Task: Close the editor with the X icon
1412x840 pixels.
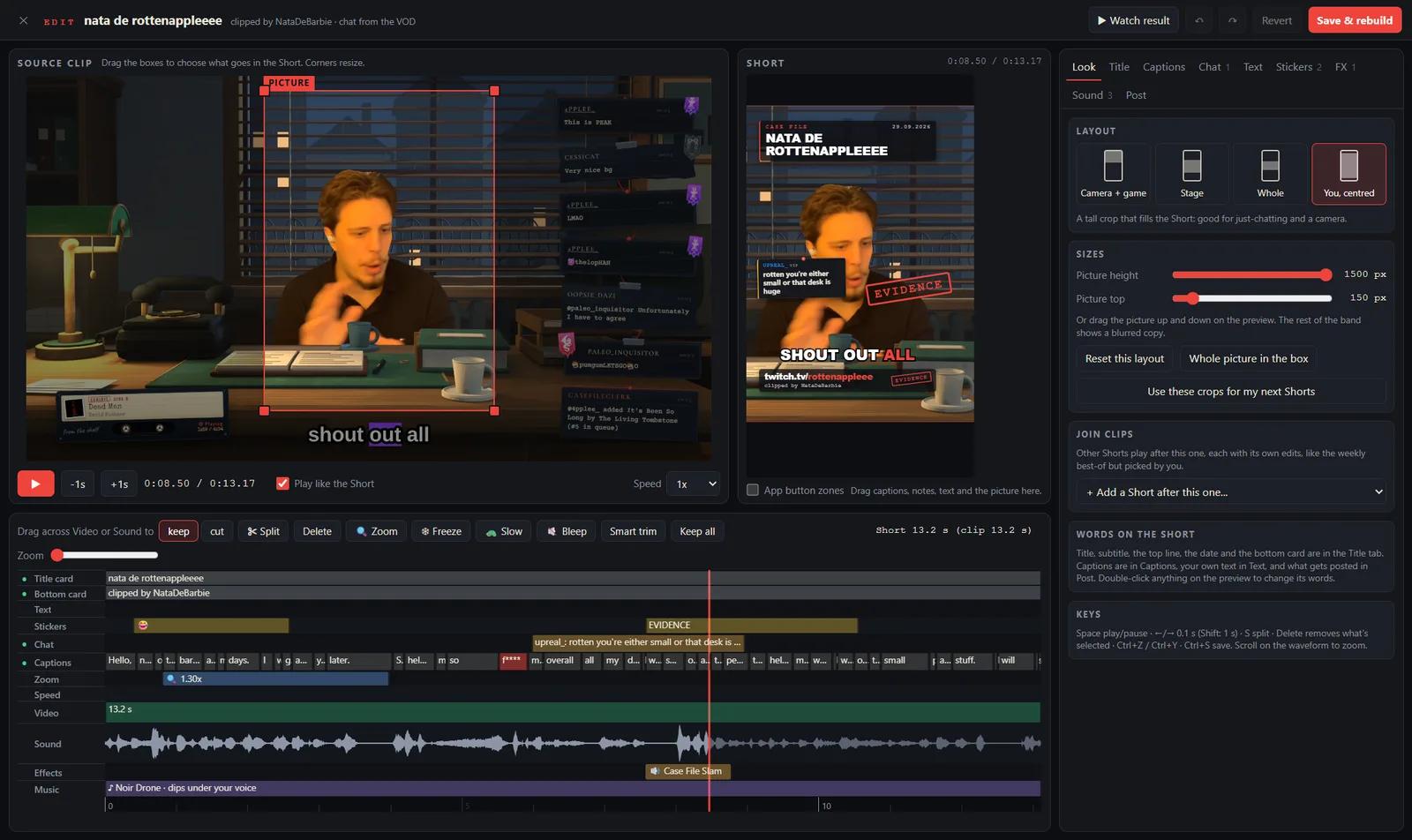Action: pos(23,20)
